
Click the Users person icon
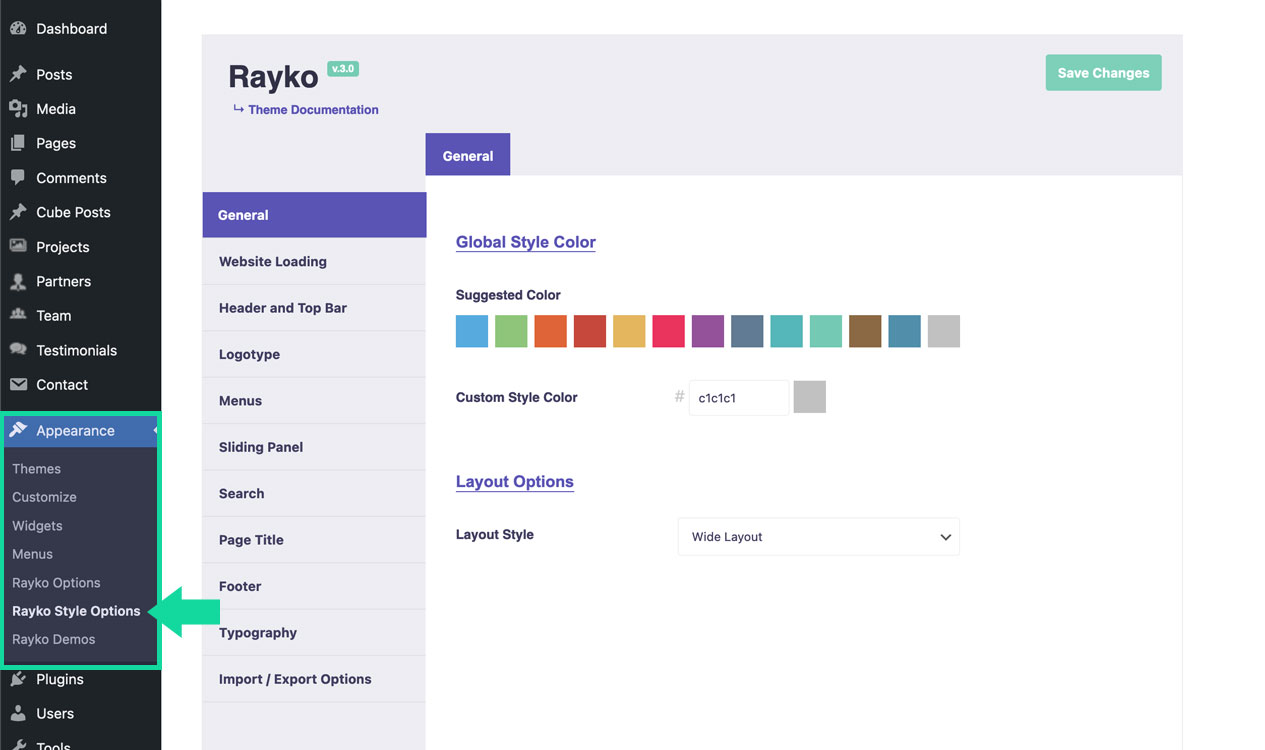coord(18,714)
